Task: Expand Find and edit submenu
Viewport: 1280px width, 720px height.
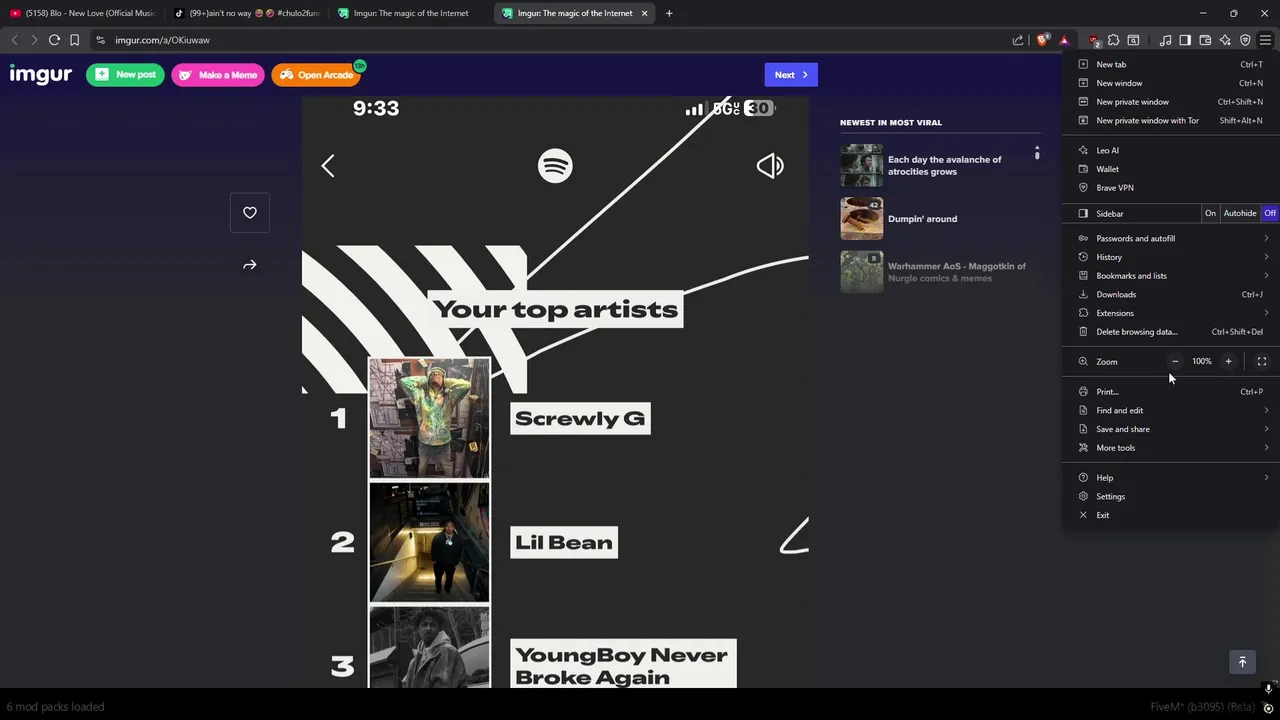Action: tap(1171, 410)
